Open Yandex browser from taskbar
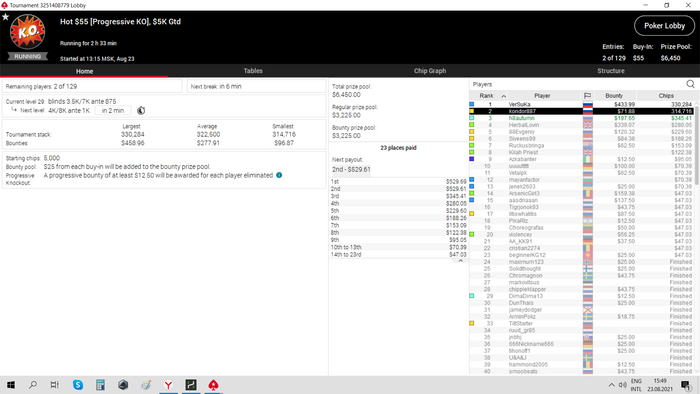Image resolution: width=700 pixels, height=394 pixels. 168,385
